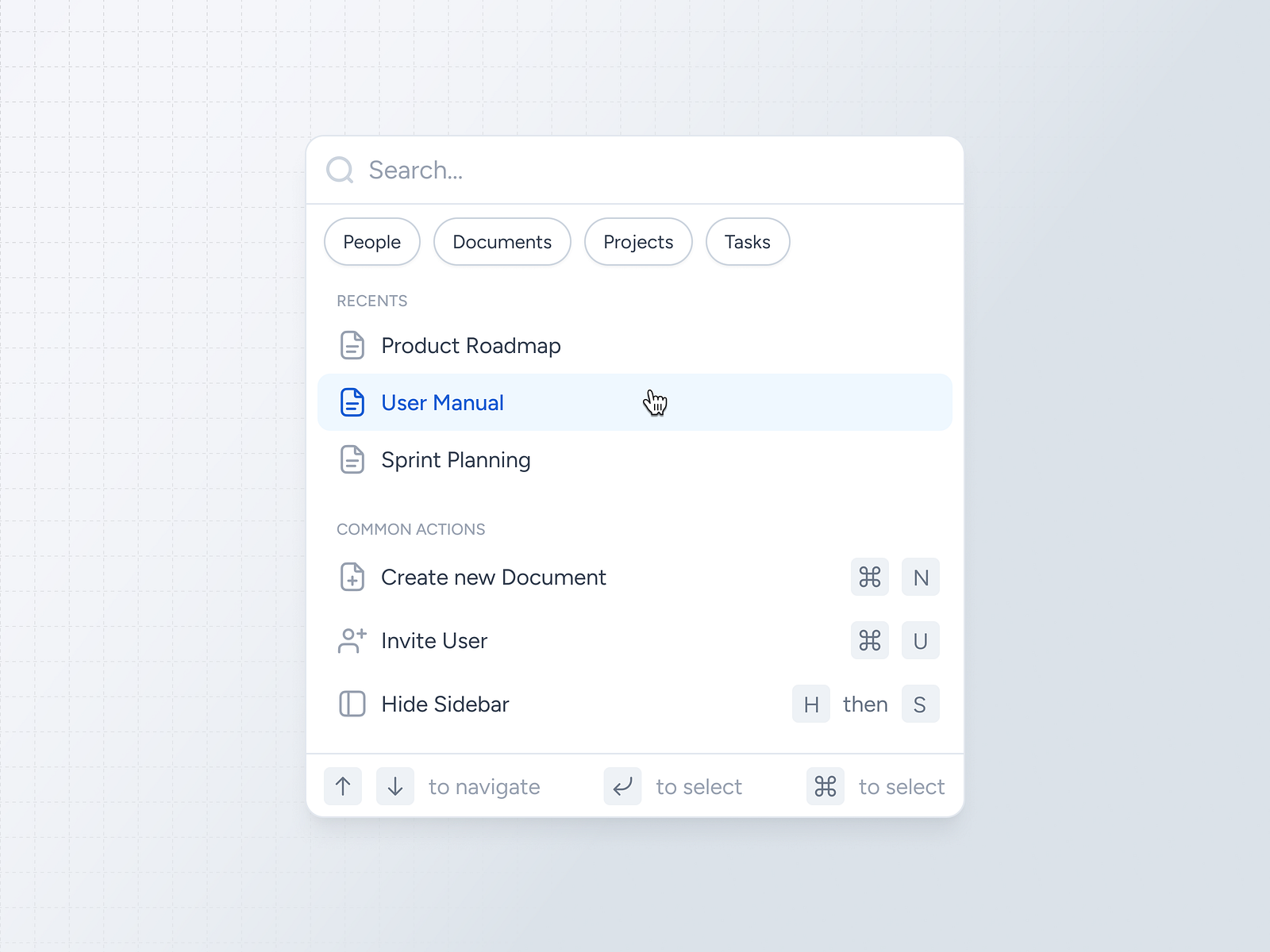Open the Create new Document action
The width and height of the screenshot is (1270, 952).
coord(493,577)
